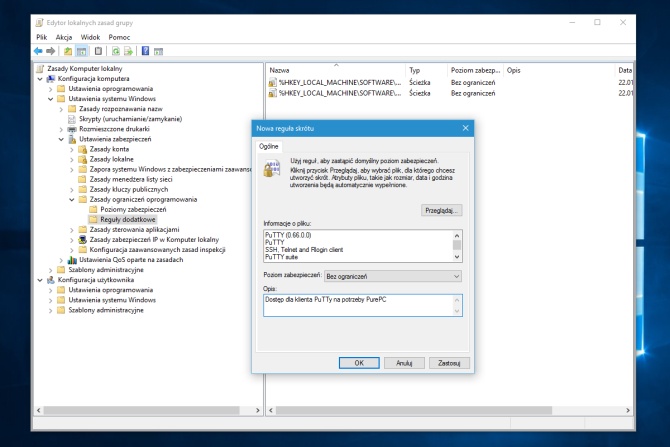Click the Konfiguracja użytkownika icon
The height and width of the screenshot is (447, 670).
coord(51,280)
